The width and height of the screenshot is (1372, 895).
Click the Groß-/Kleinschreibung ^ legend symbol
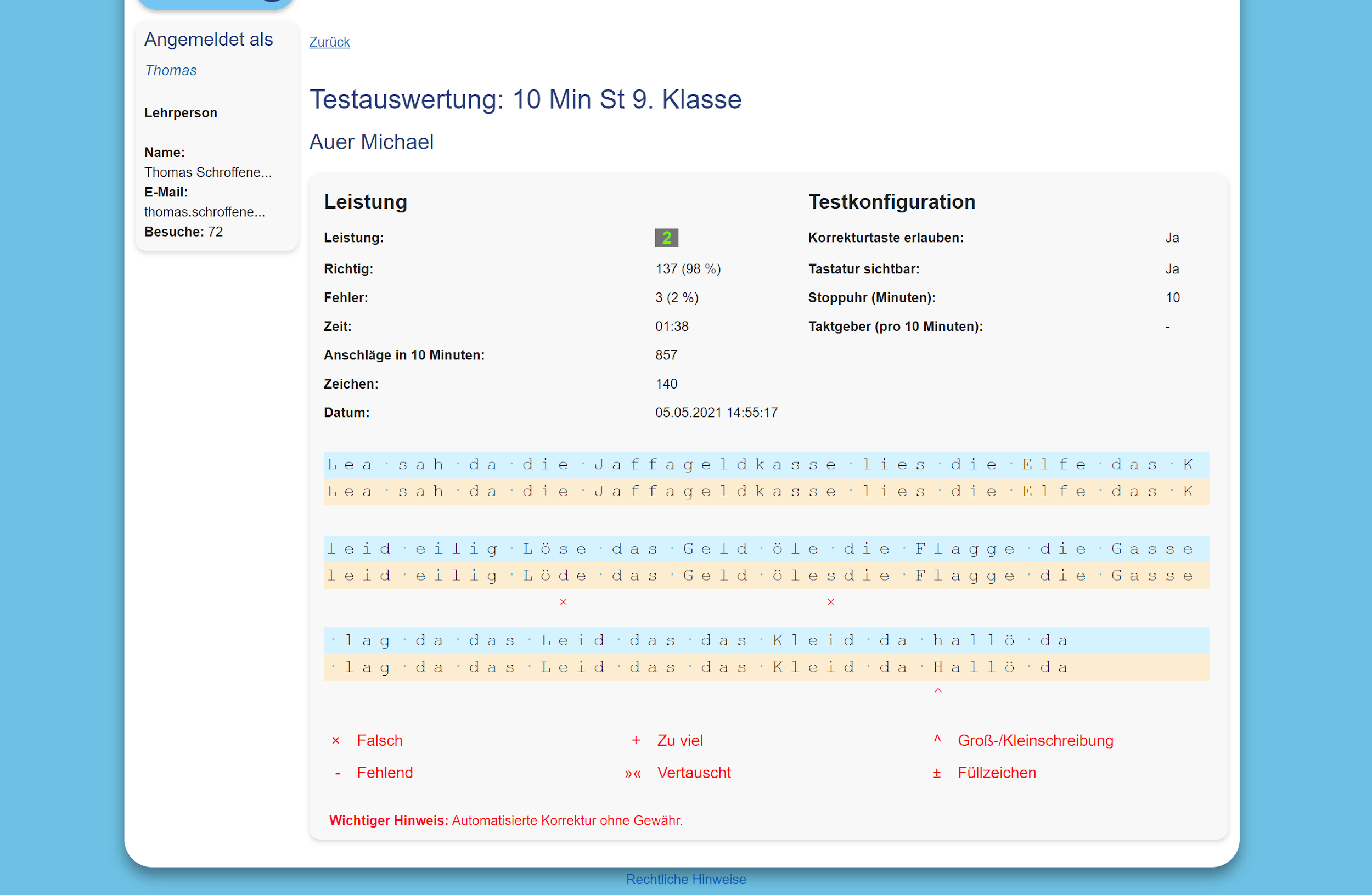tap(937, 739)
